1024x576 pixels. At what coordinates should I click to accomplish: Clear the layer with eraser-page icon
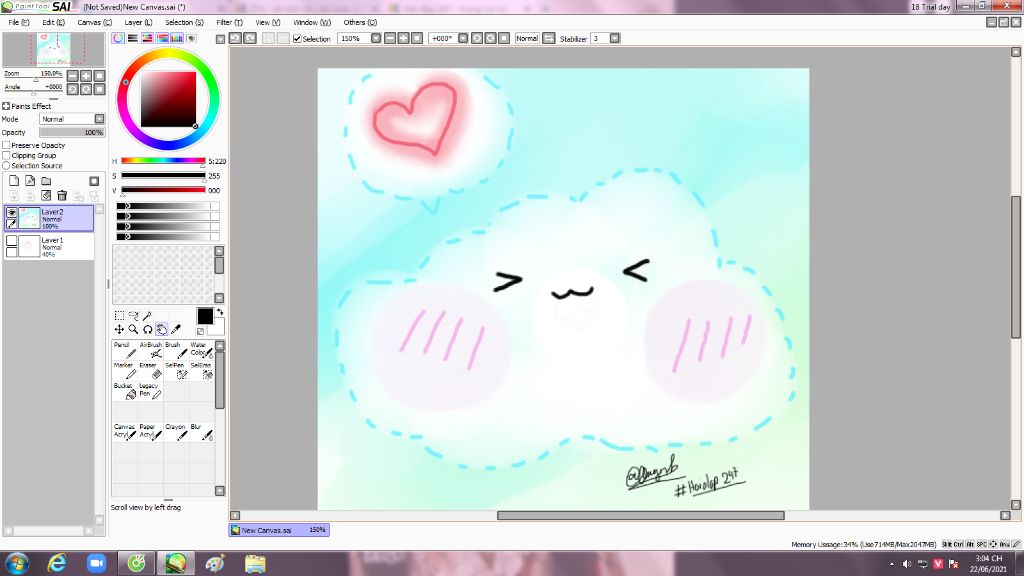(46, 195)
